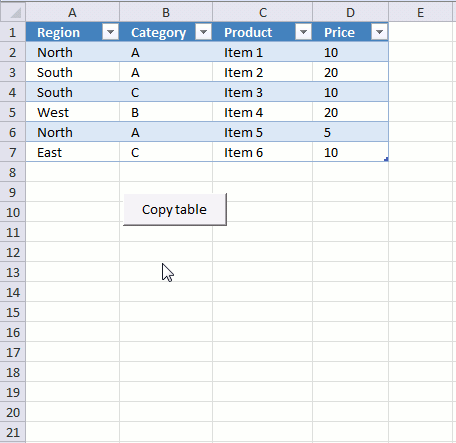Click Category B cell in row 5
The width and height of the screenshot is (456, 443).
pyautogui.click(x=166, y=112)
